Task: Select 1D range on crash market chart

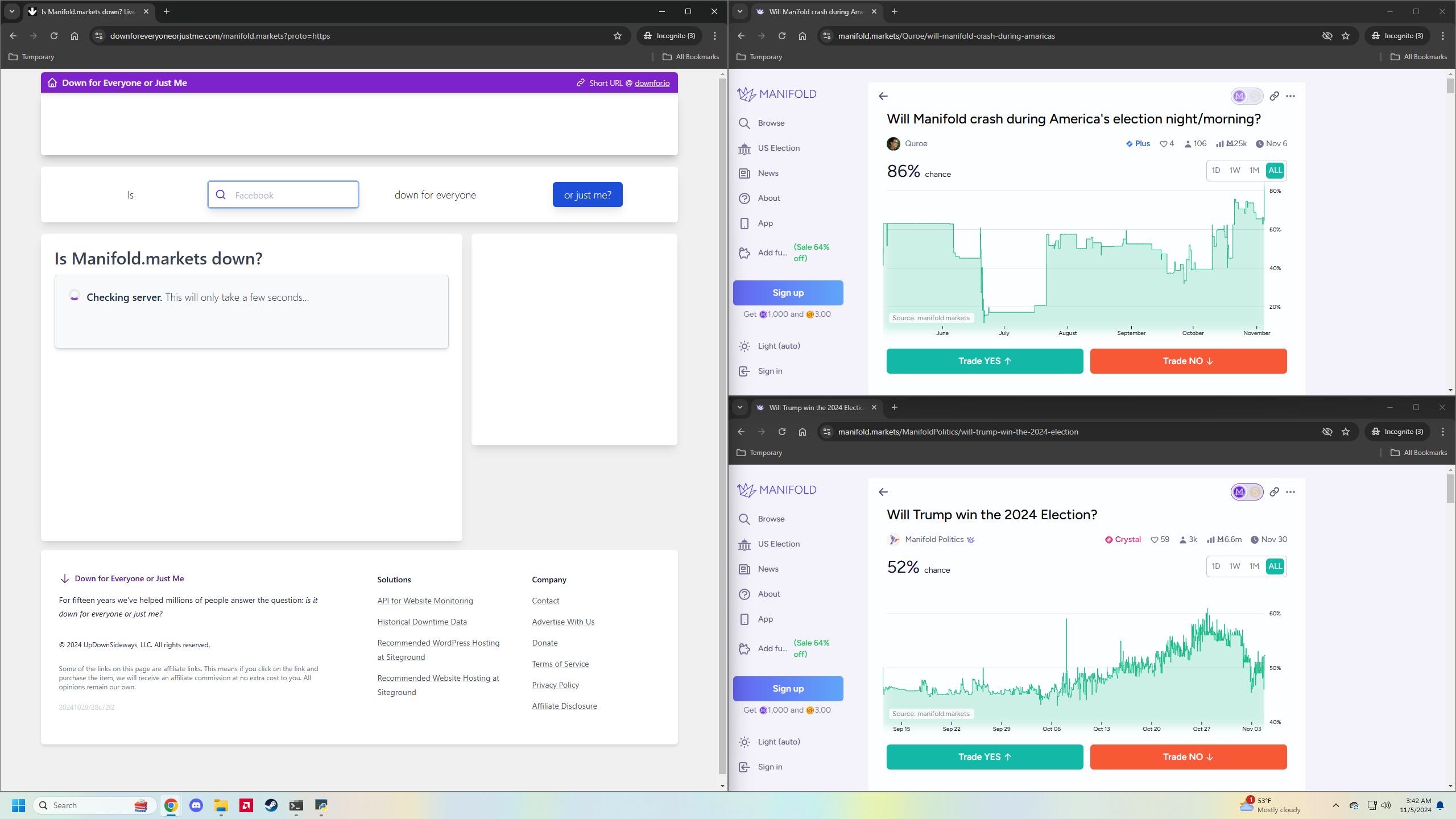Action: (x=1216, y=170)
